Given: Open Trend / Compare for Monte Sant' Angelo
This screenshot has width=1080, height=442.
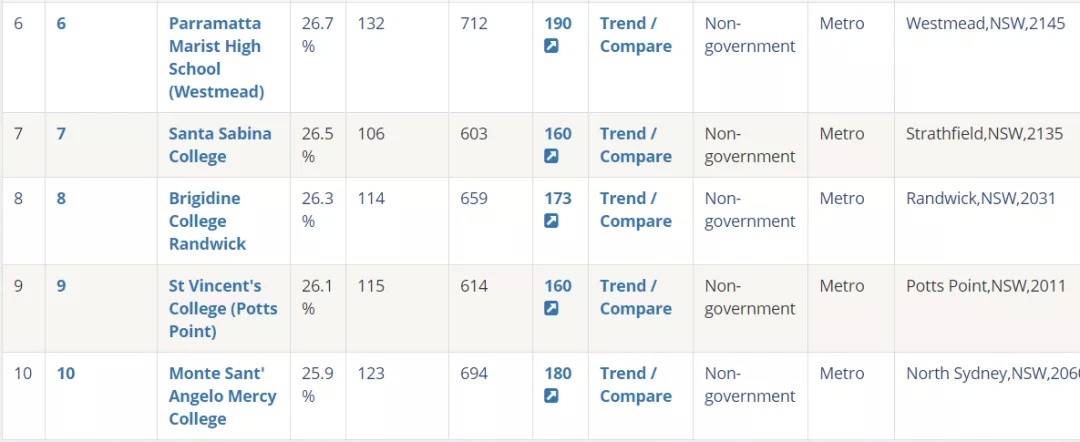Looking at the screenshot, I should 635,385.
